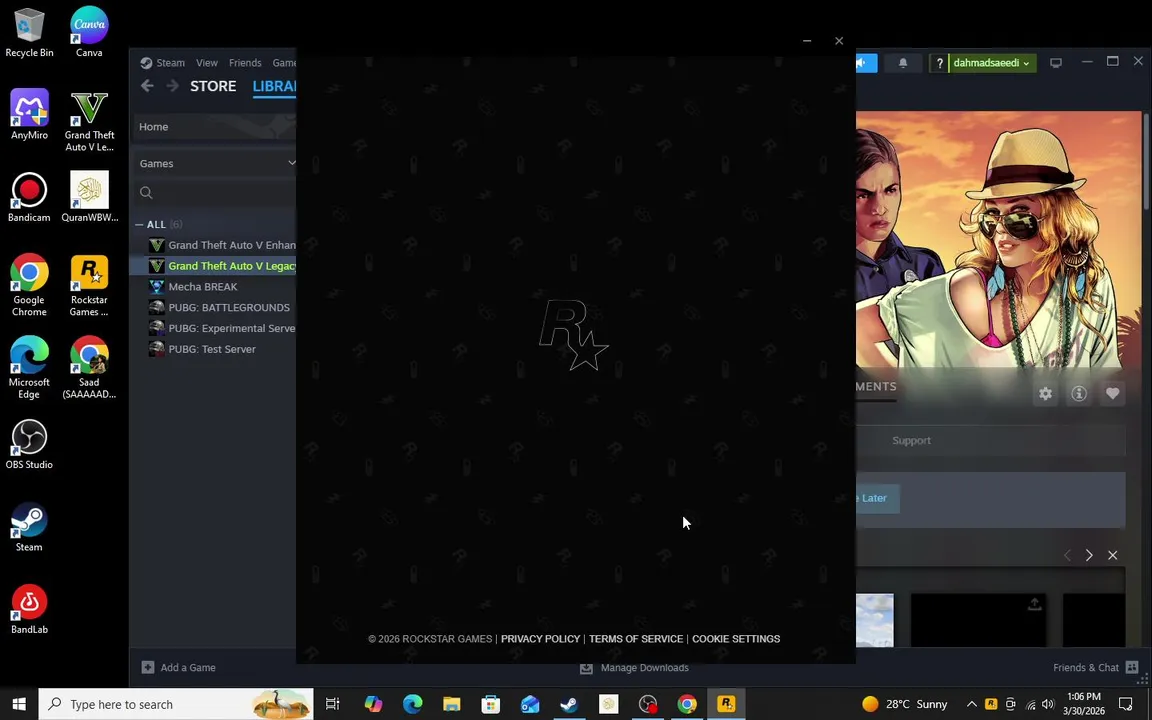Screen dimensions: 1152x720
Task: Click the game settings gear icon in Steam
Action: tap(1045, 394)
